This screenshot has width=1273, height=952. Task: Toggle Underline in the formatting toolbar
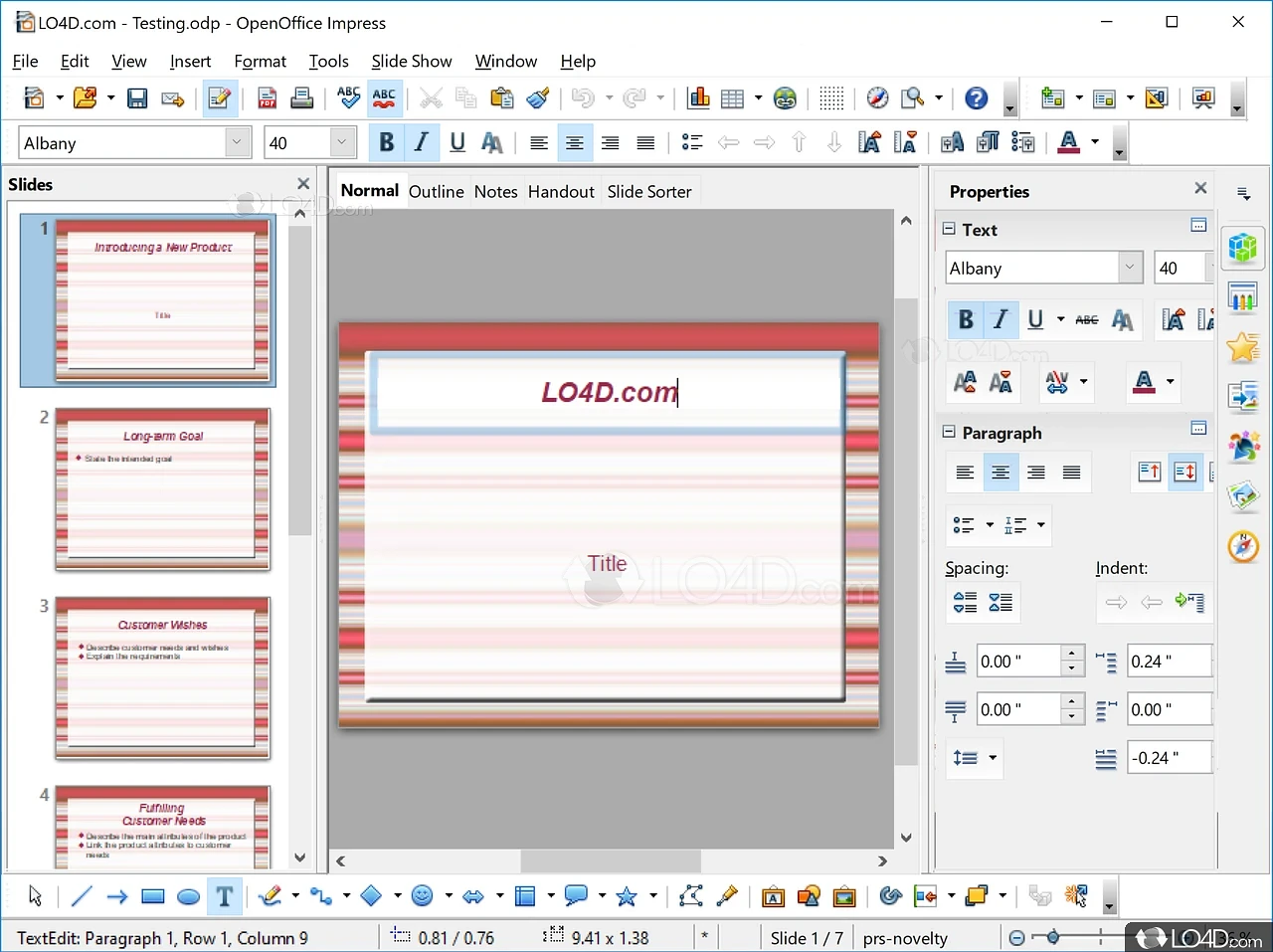pos(456,142)
